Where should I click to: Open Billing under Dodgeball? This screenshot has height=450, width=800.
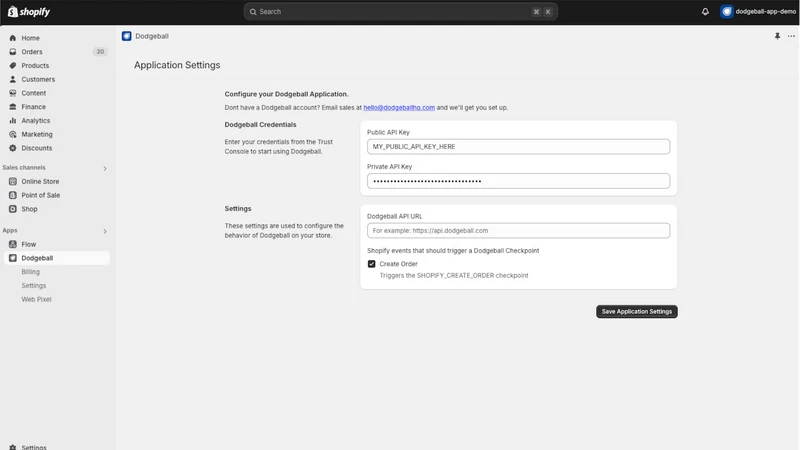coord(31,271)
